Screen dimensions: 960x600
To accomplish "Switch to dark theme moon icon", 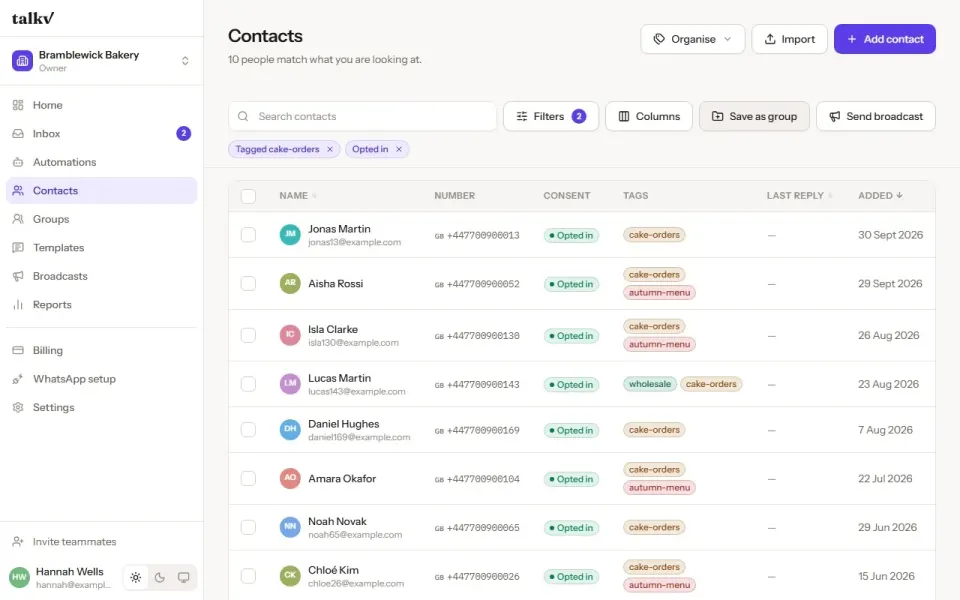I will click(160, 577).
